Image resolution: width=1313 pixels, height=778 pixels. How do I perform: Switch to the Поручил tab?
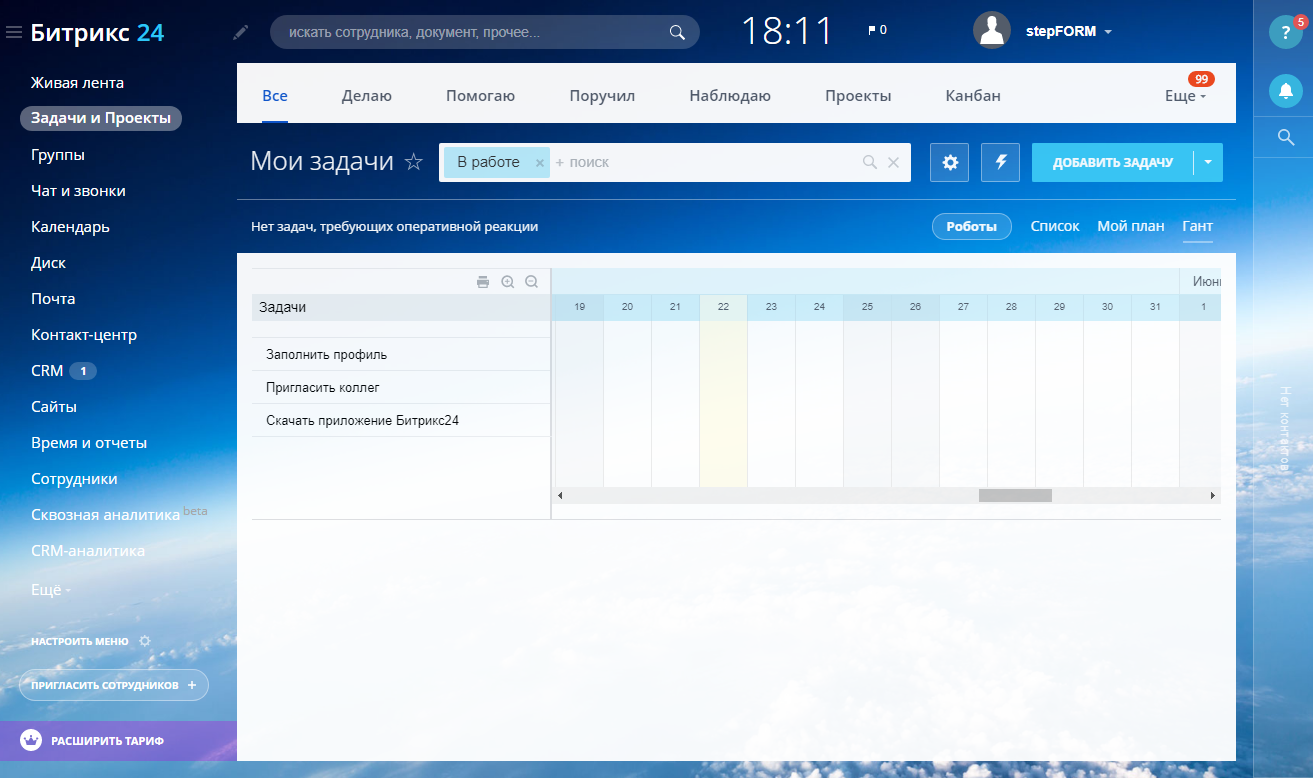[602, 96]
